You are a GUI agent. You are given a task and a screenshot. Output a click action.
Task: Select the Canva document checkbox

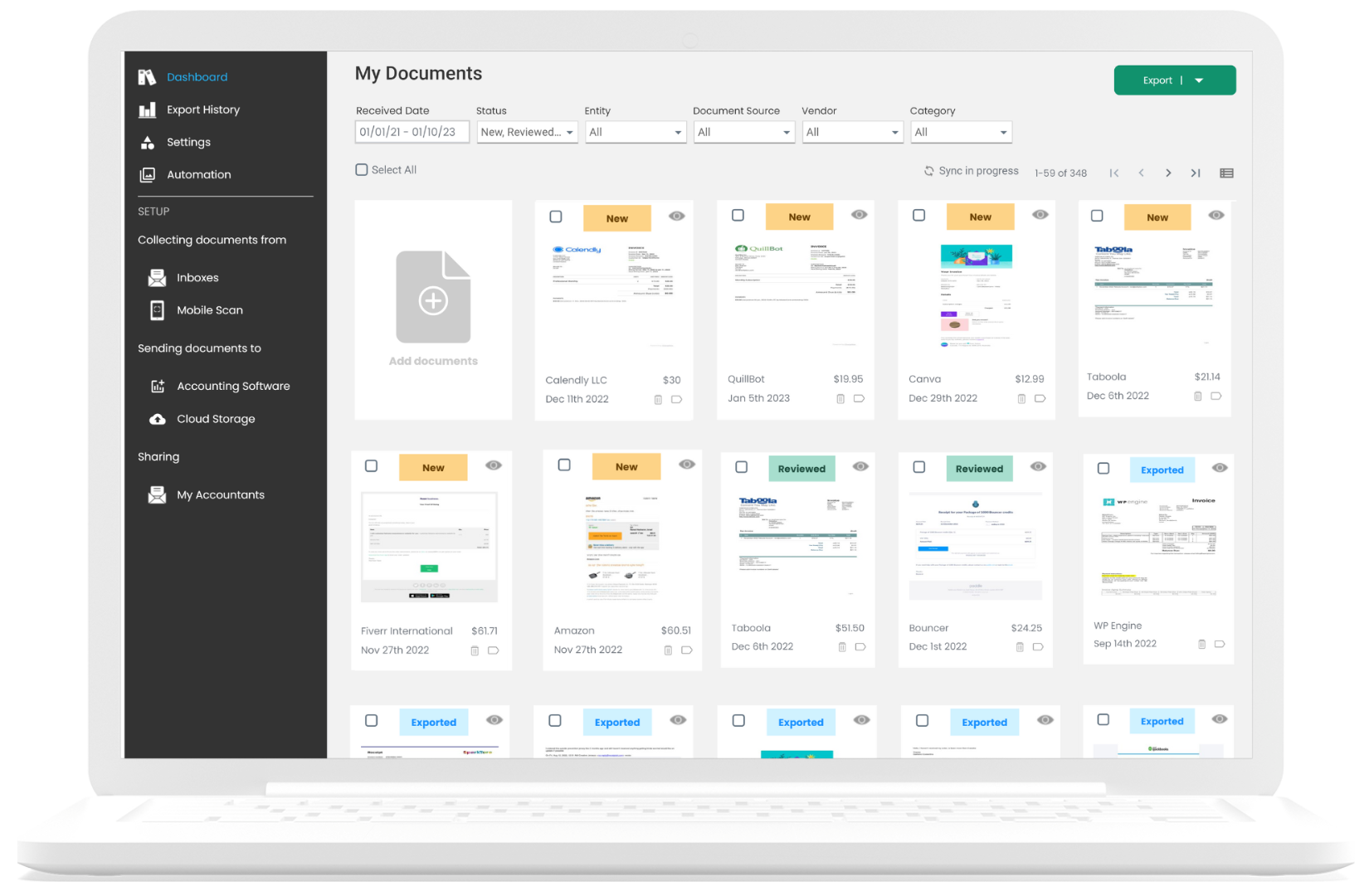point(918,215)
